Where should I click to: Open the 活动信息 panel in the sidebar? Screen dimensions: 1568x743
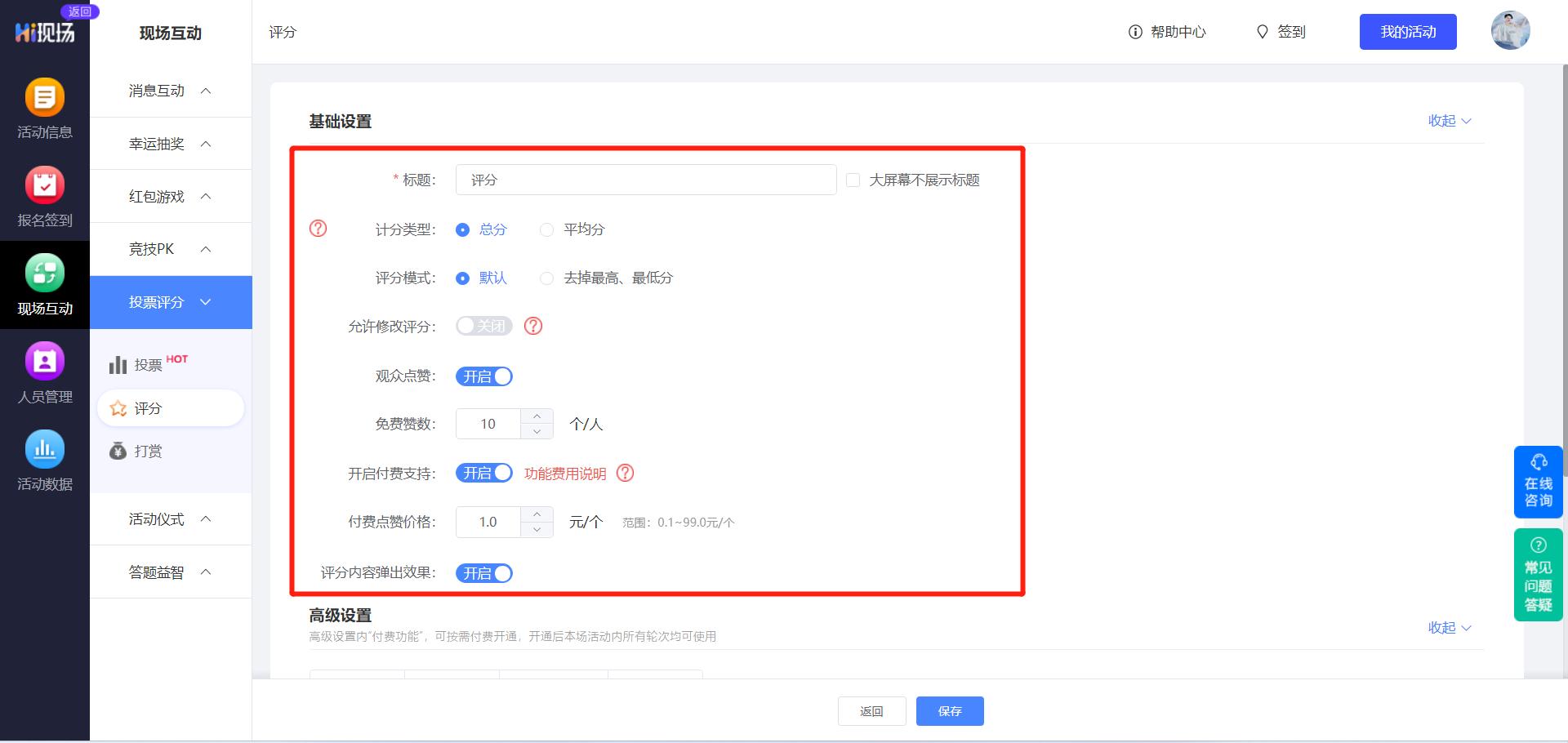pos(45,110)
